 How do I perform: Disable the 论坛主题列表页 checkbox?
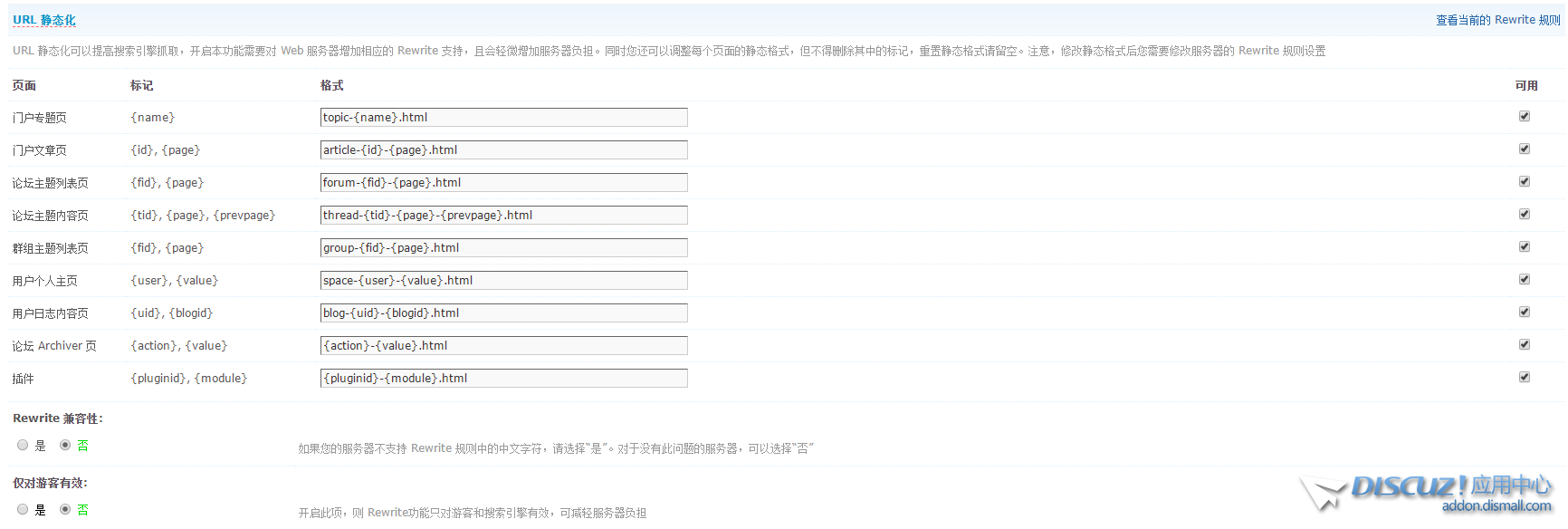click(x=1525, y=182)
